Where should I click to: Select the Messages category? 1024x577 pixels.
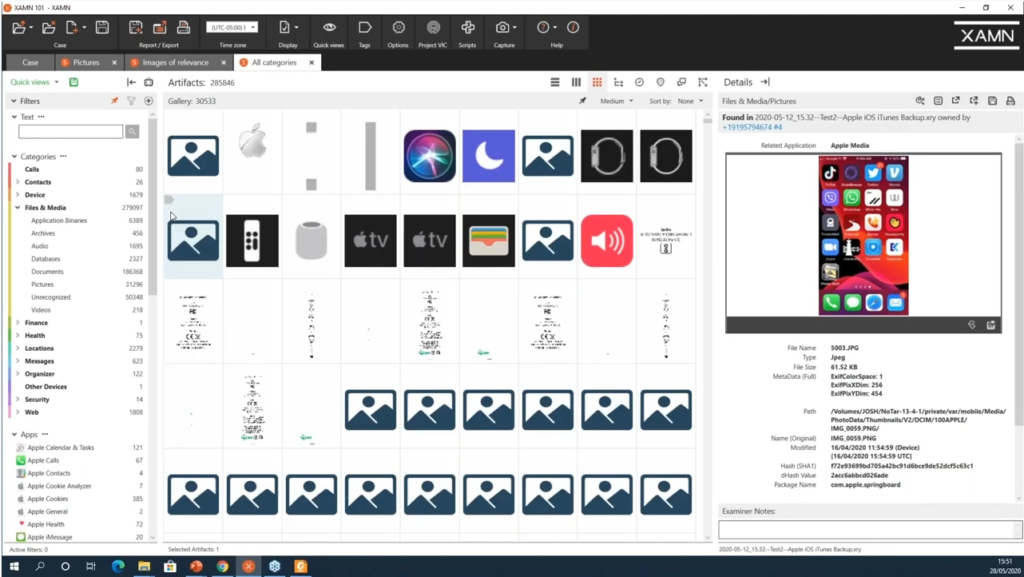pyautogui.click(x=39, y=361)
